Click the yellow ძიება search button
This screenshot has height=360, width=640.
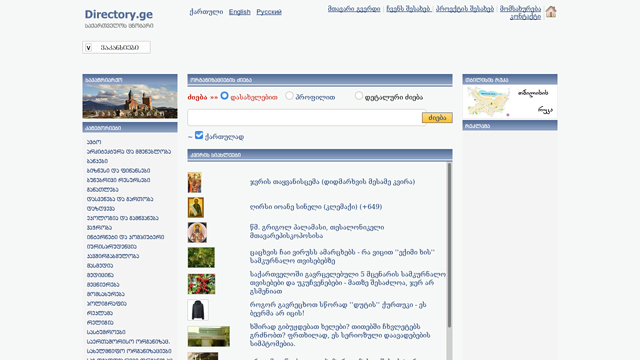pyautogui.click(x=437, y=118)
